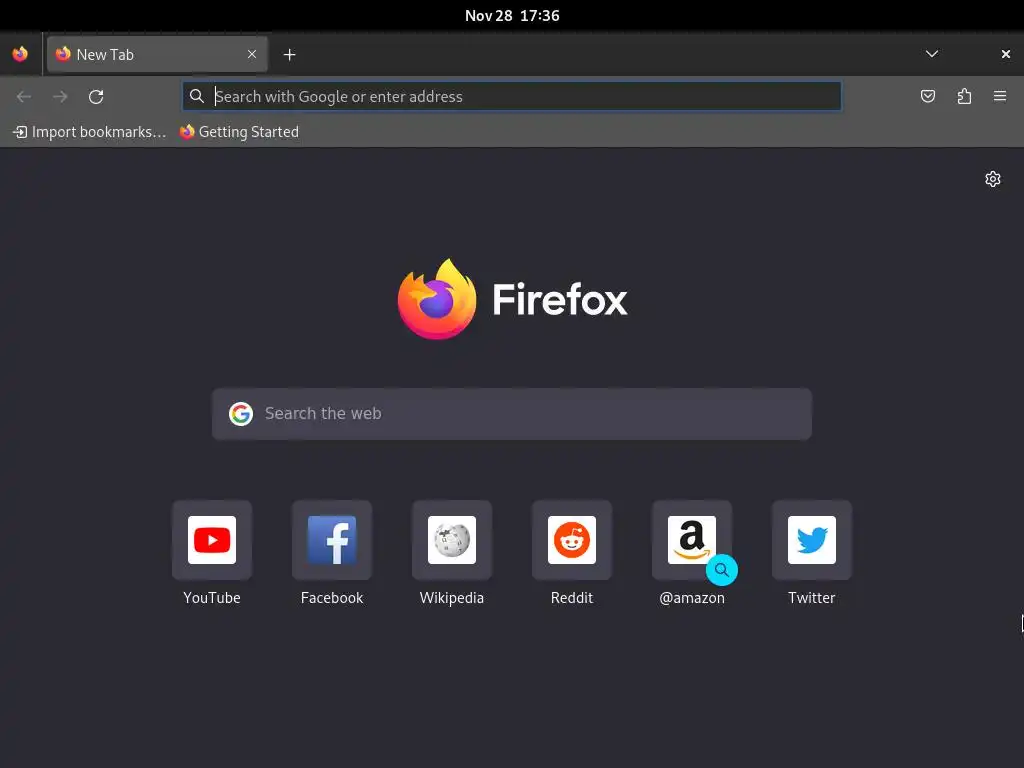Open the Twitter shortcut tile
The image size is (1024, 768).
tap(812, 540)
